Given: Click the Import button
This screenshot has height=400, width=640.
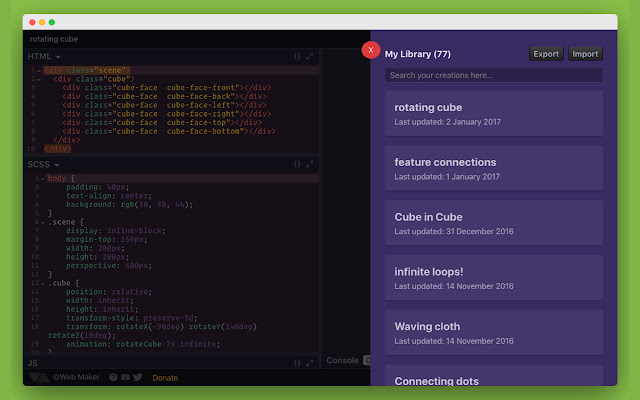Looking at the screenshot, I should (x=585, y=54).
